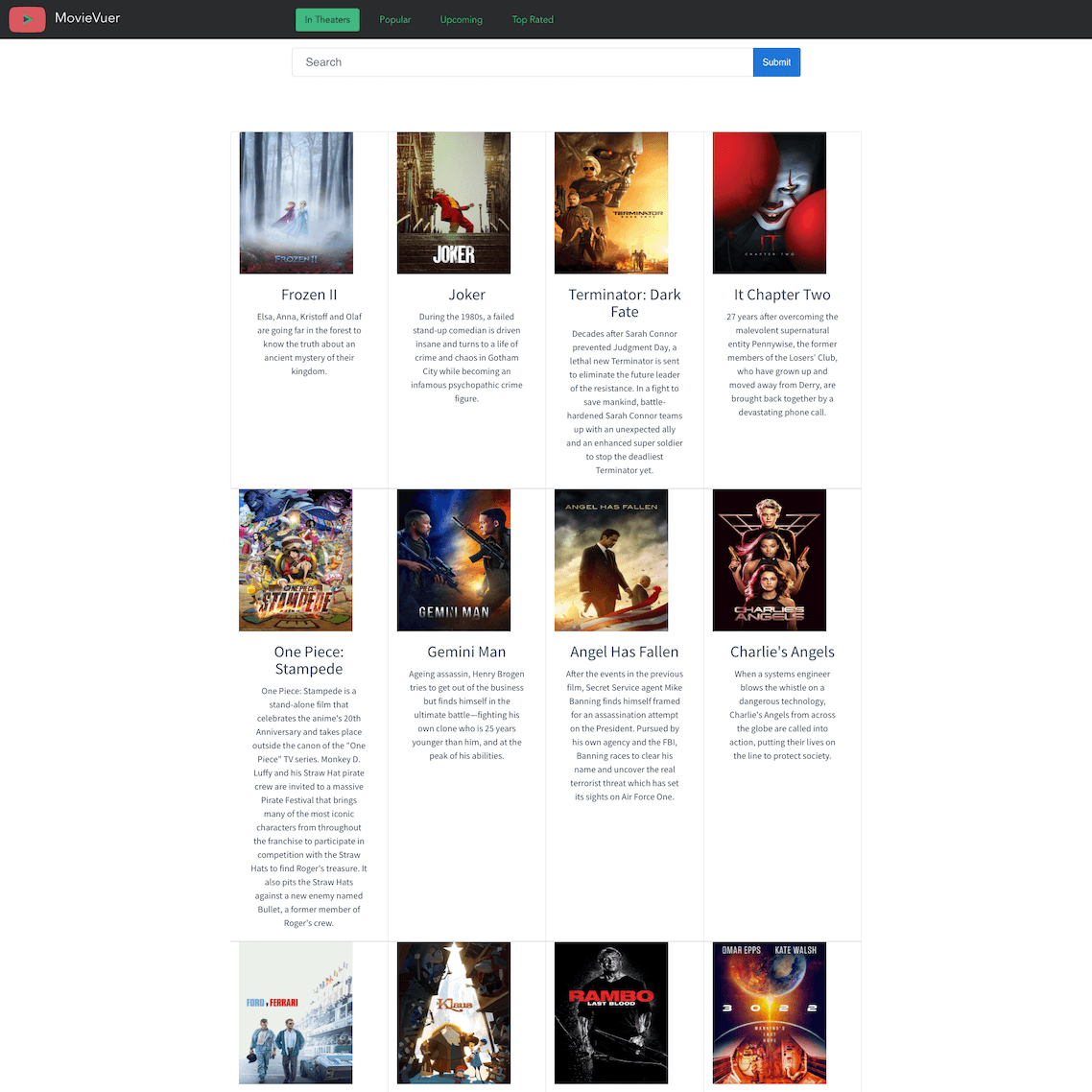Open the Joker movie poster
The width and height of the screenshot is (1092, 1092).
453,202
